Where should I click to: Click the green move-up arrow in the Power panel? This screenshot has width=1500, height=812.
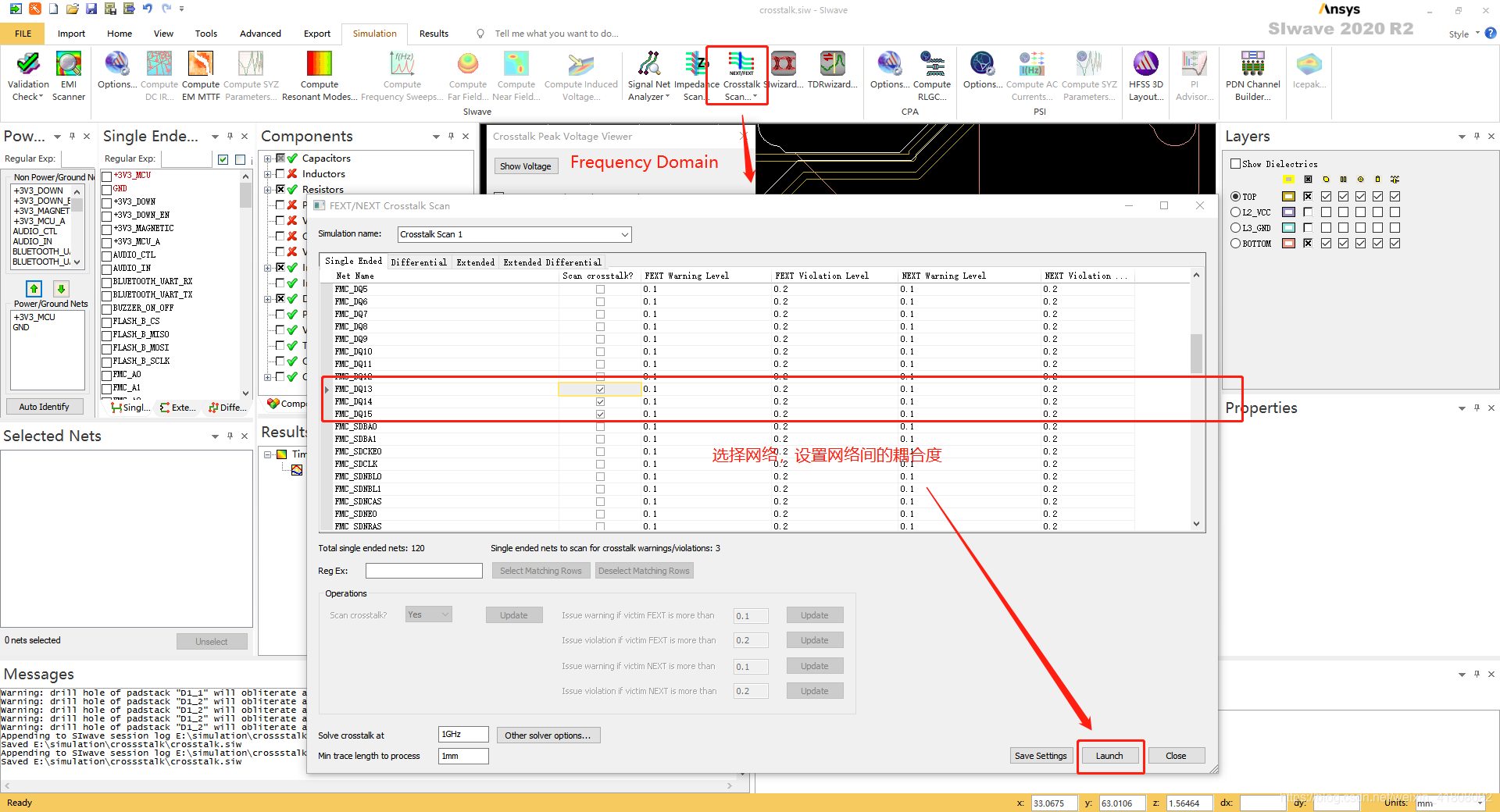pos(34,288)
